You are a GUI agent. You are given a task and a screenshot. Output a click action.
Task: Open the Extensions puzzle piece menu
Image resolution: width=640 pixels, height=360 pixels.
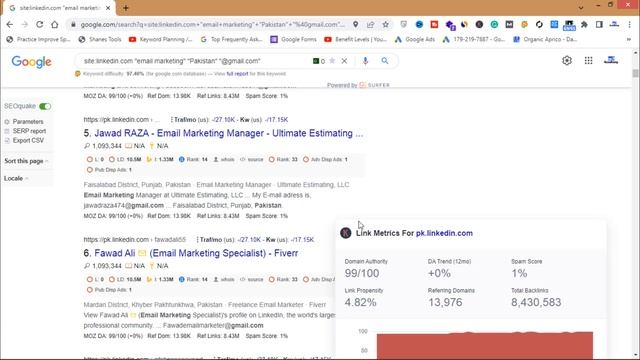click(x=584, y=24)
